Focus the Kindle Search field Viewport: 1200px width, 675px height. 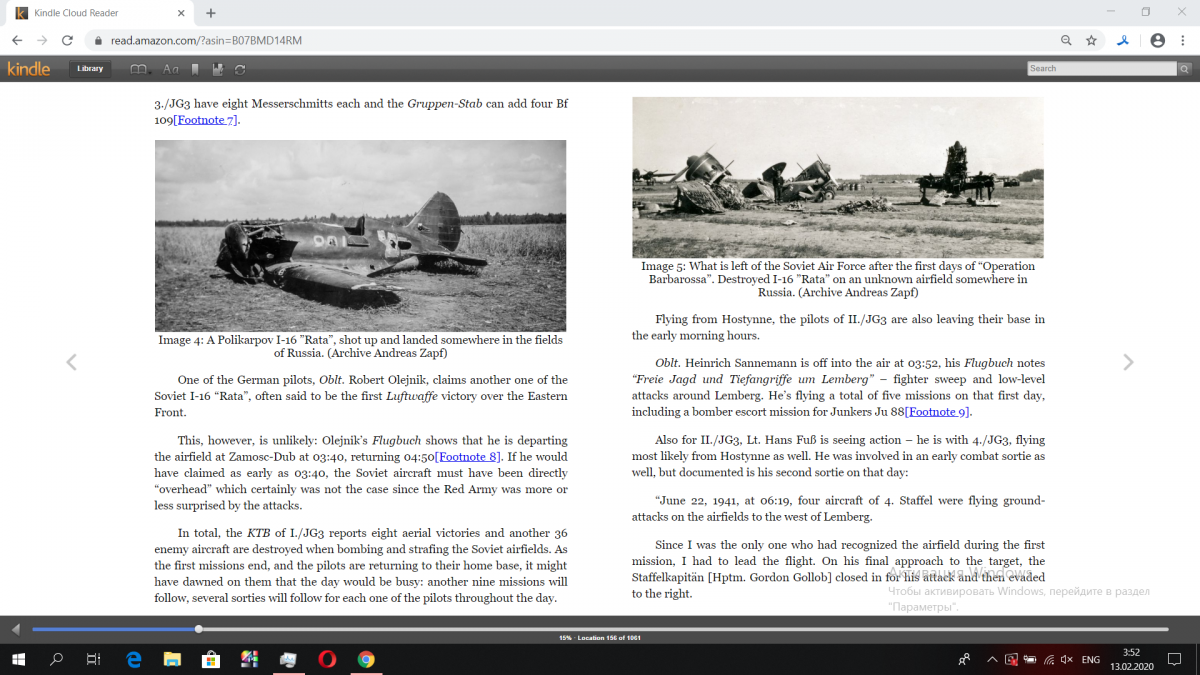tap(1102, 68)
